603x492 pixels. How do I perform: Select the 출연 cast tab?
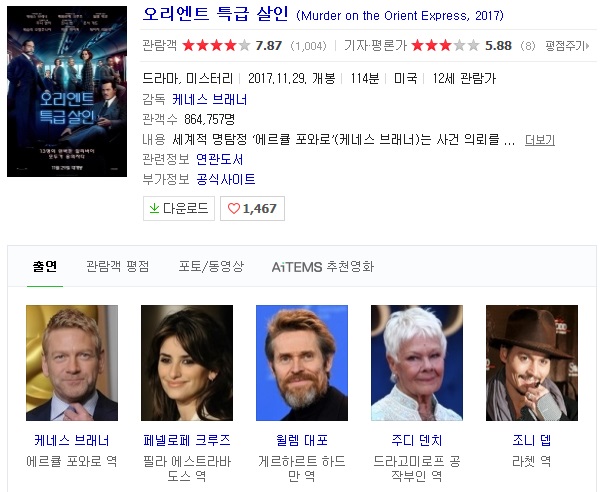click(x=45, y=266)
